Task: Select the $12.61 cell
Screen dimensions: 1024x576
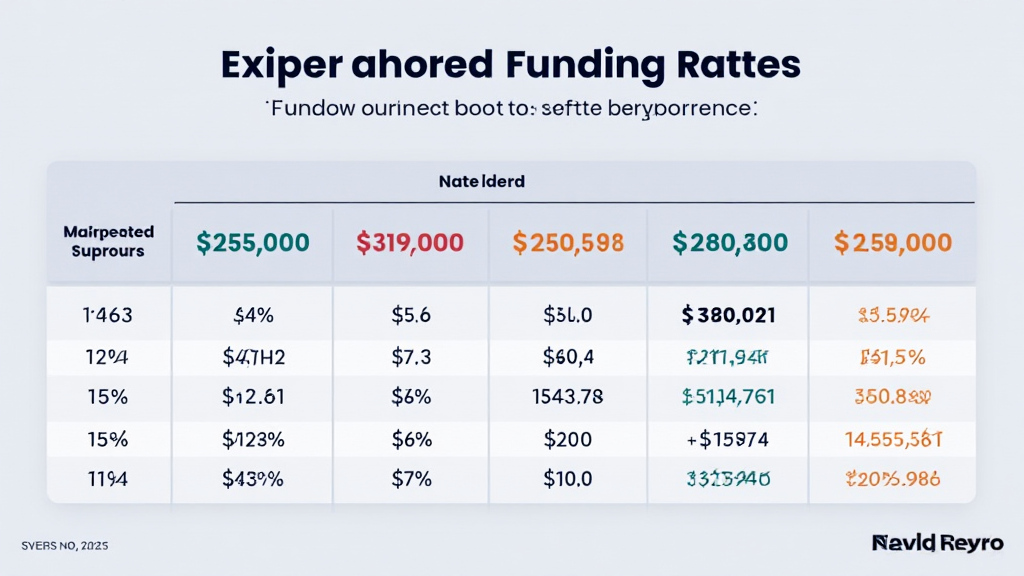Action: point(253,395)
